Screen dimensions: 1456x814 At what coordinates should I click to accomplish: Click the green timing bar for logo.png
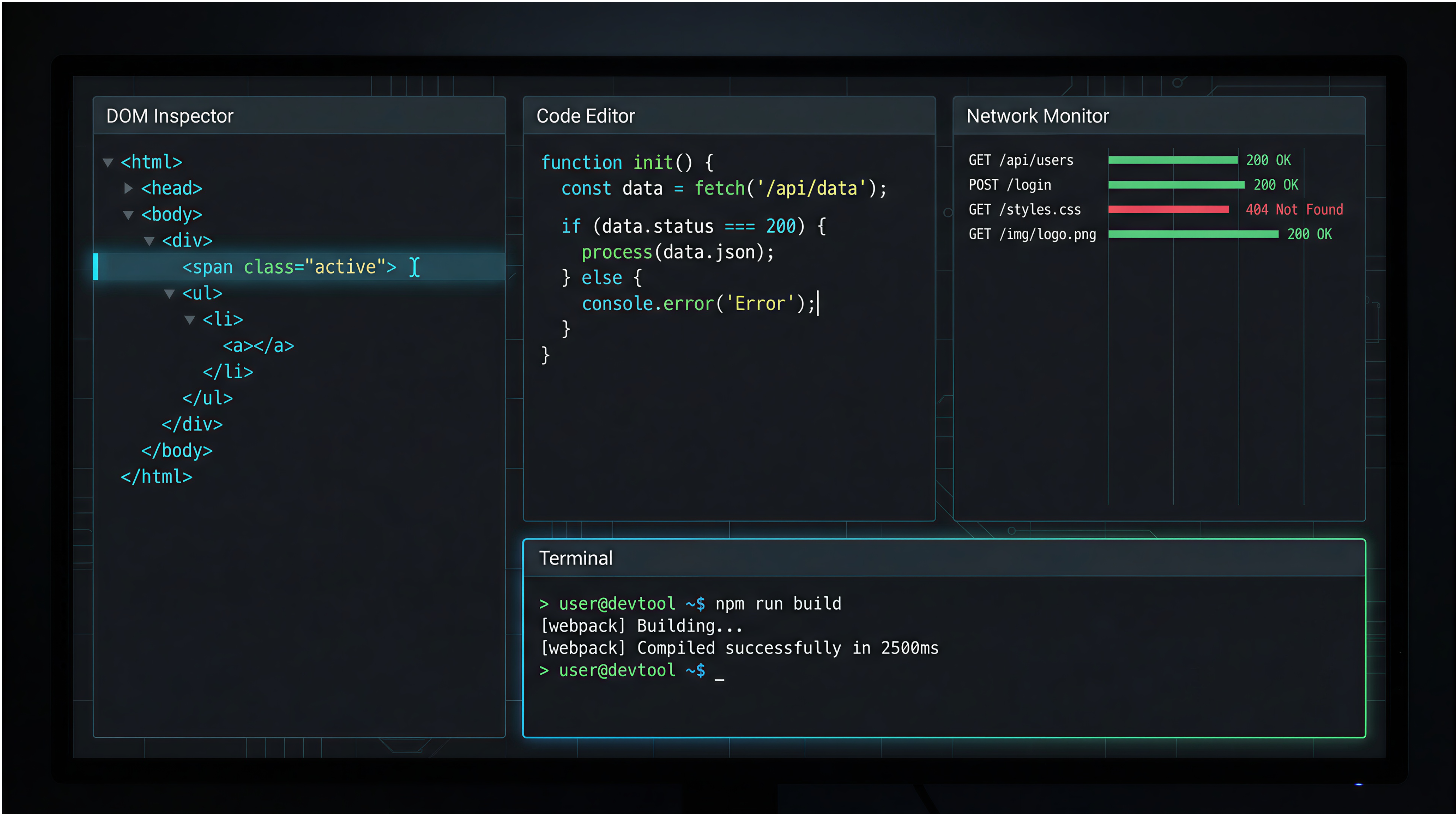1193,234
